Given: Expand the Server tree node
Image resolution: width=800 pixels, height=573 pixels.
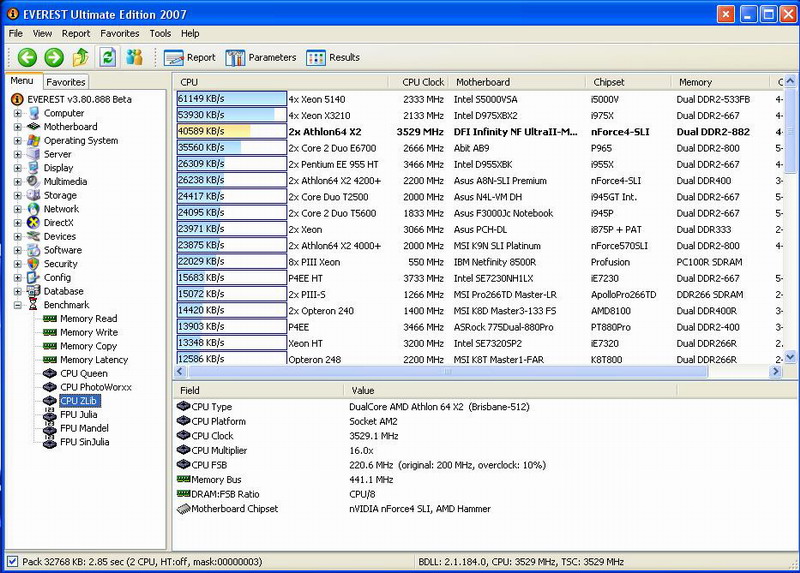Looking at the screenshot, I should pos(18,154).
